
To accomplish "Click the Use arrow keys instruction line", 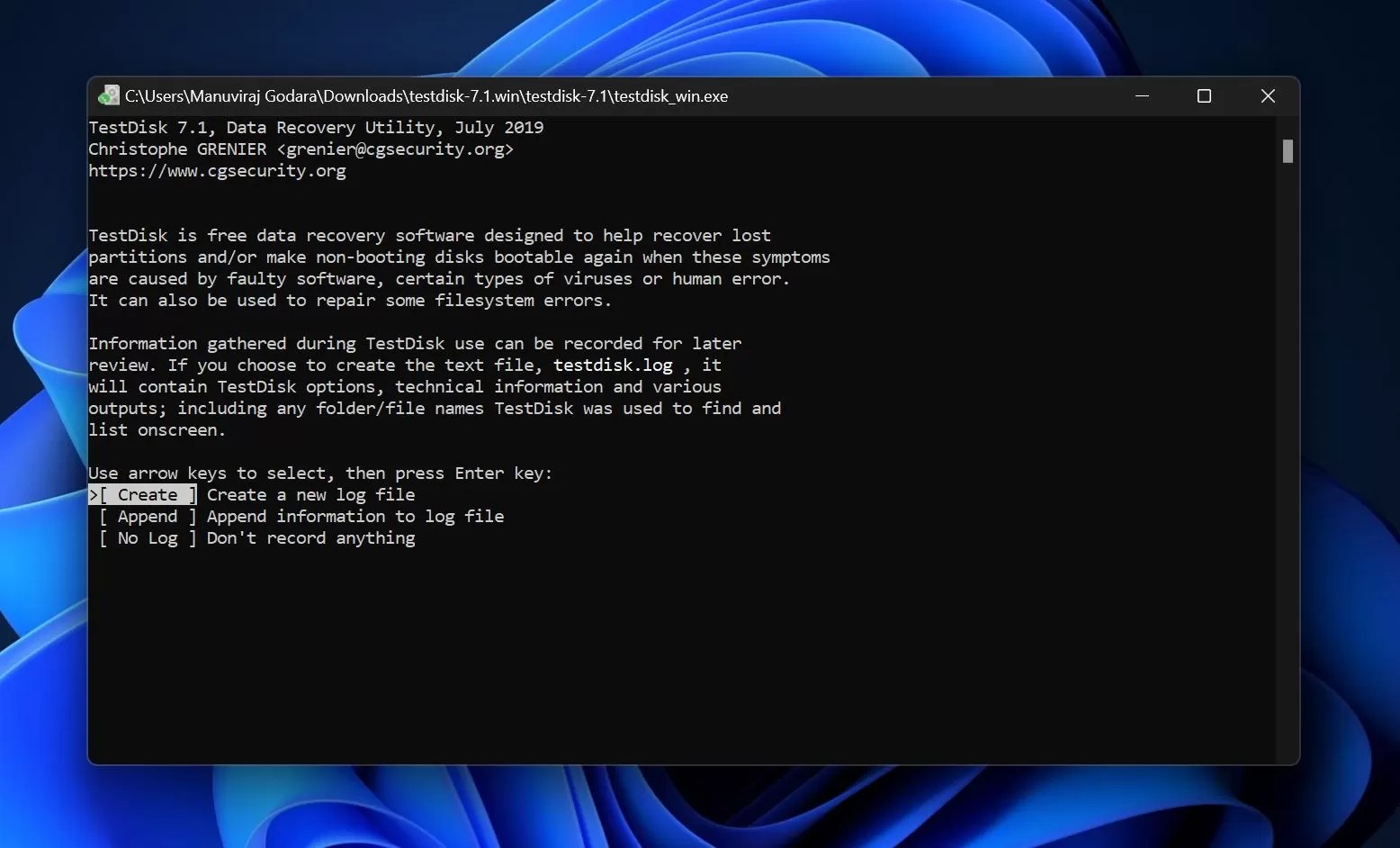I will [320, 473].
